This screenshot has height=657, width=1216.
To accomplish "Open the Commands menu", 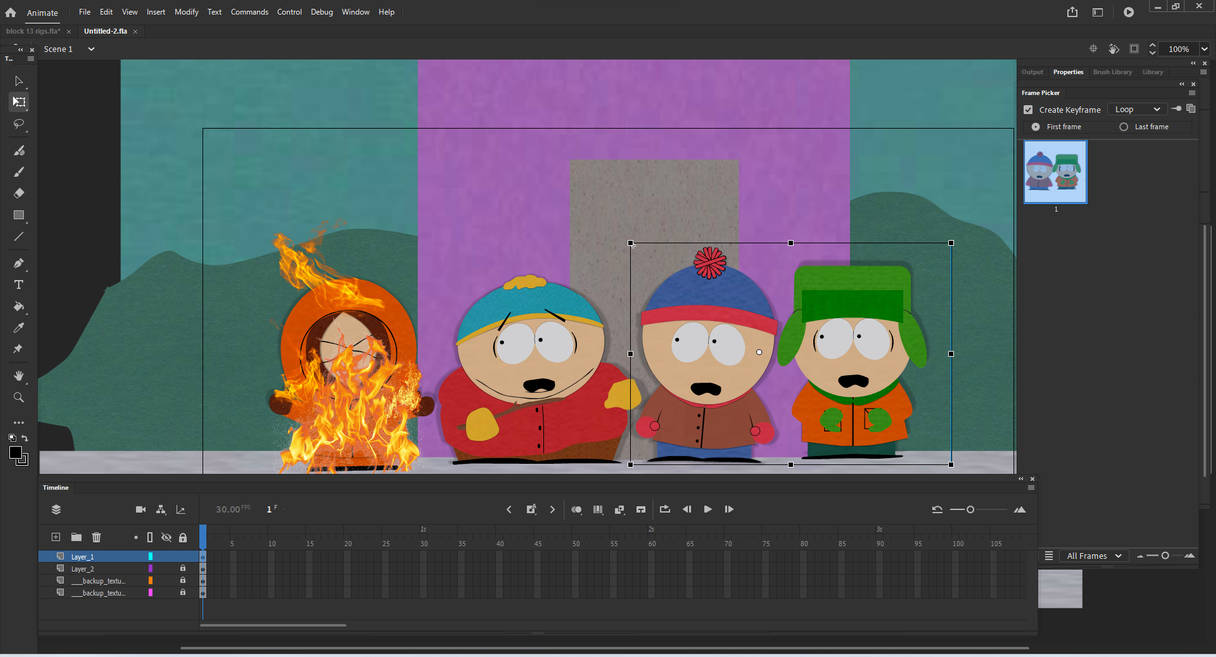I will 249,12.
